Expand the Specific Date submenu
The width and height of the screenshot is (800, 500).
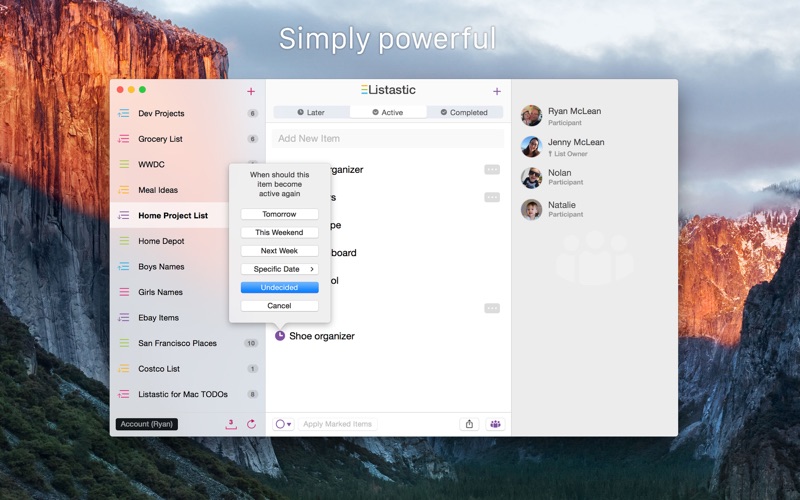[x=280, y=269]
